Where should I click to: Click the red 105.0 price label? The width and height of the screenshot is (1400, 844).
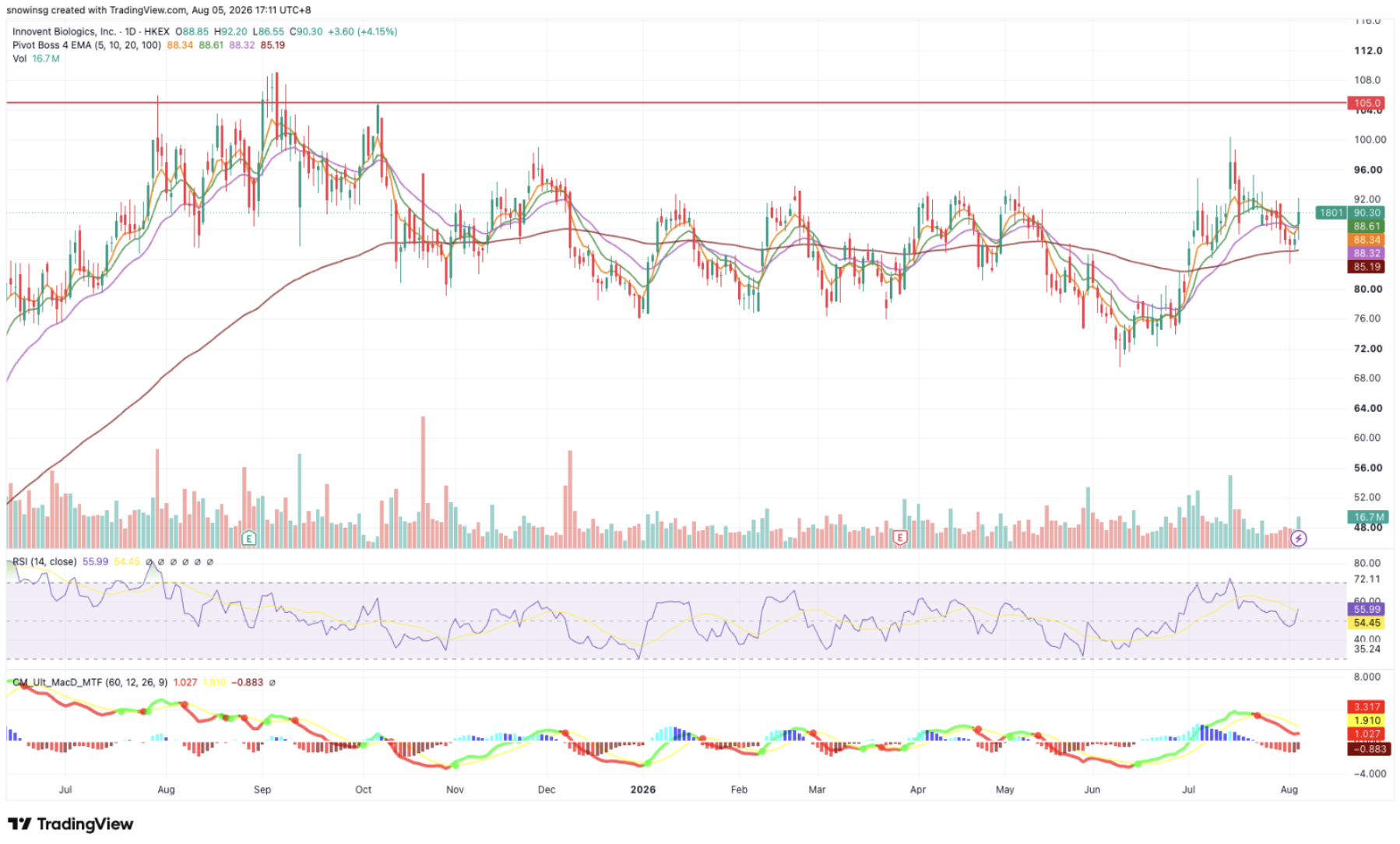[x=1367, y=103]
